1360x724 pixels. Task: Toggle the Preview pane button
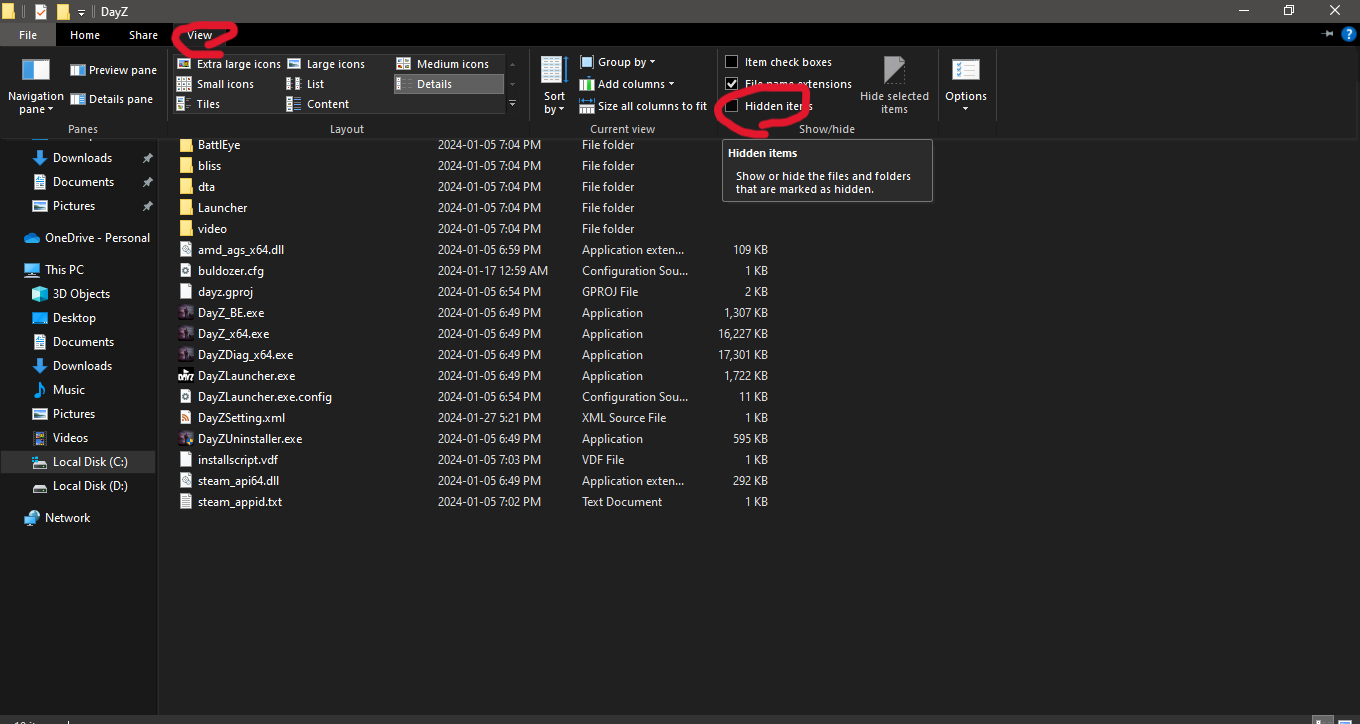click(x=113, y=70)
